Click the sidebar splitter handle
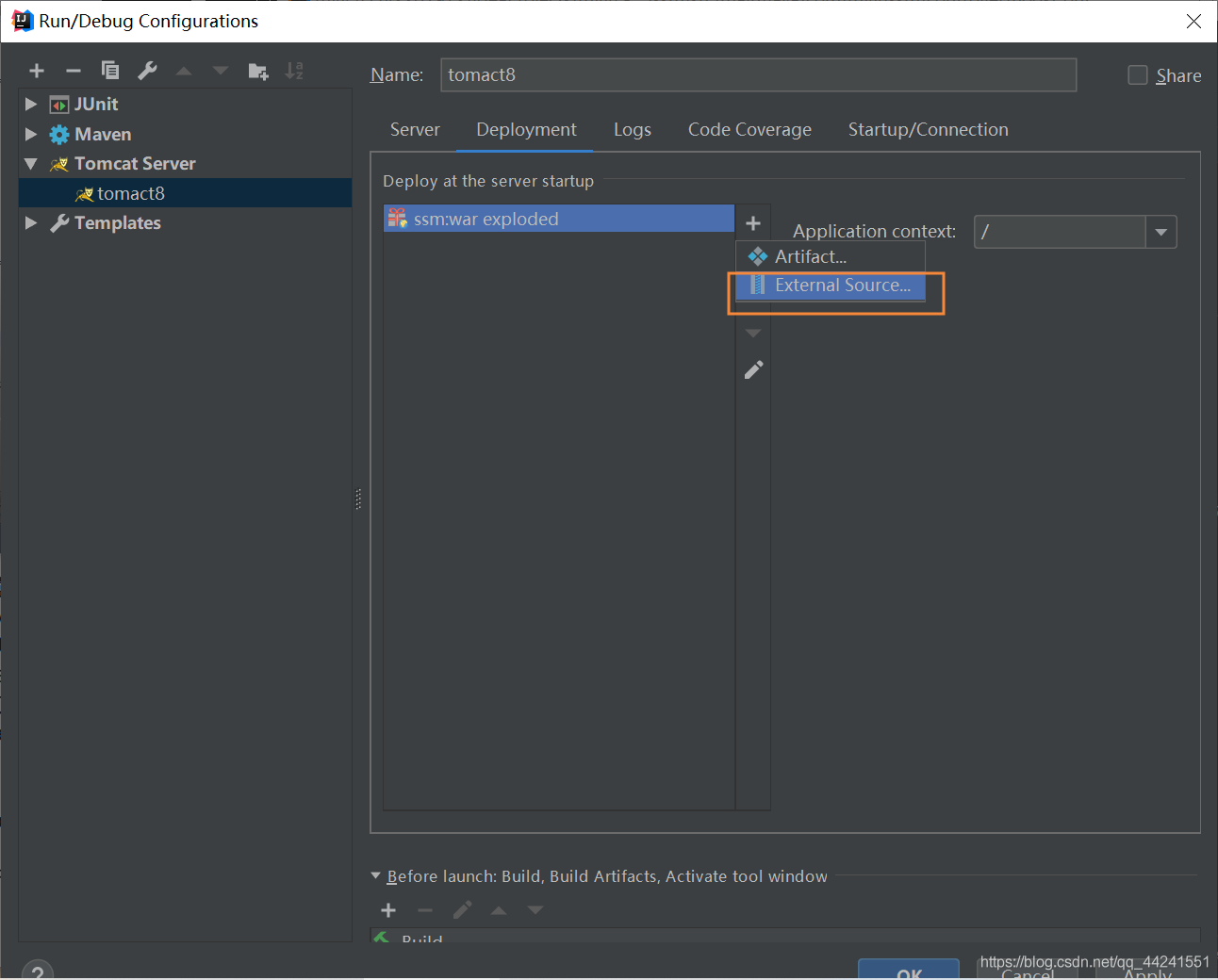 (x=358, y=498)
